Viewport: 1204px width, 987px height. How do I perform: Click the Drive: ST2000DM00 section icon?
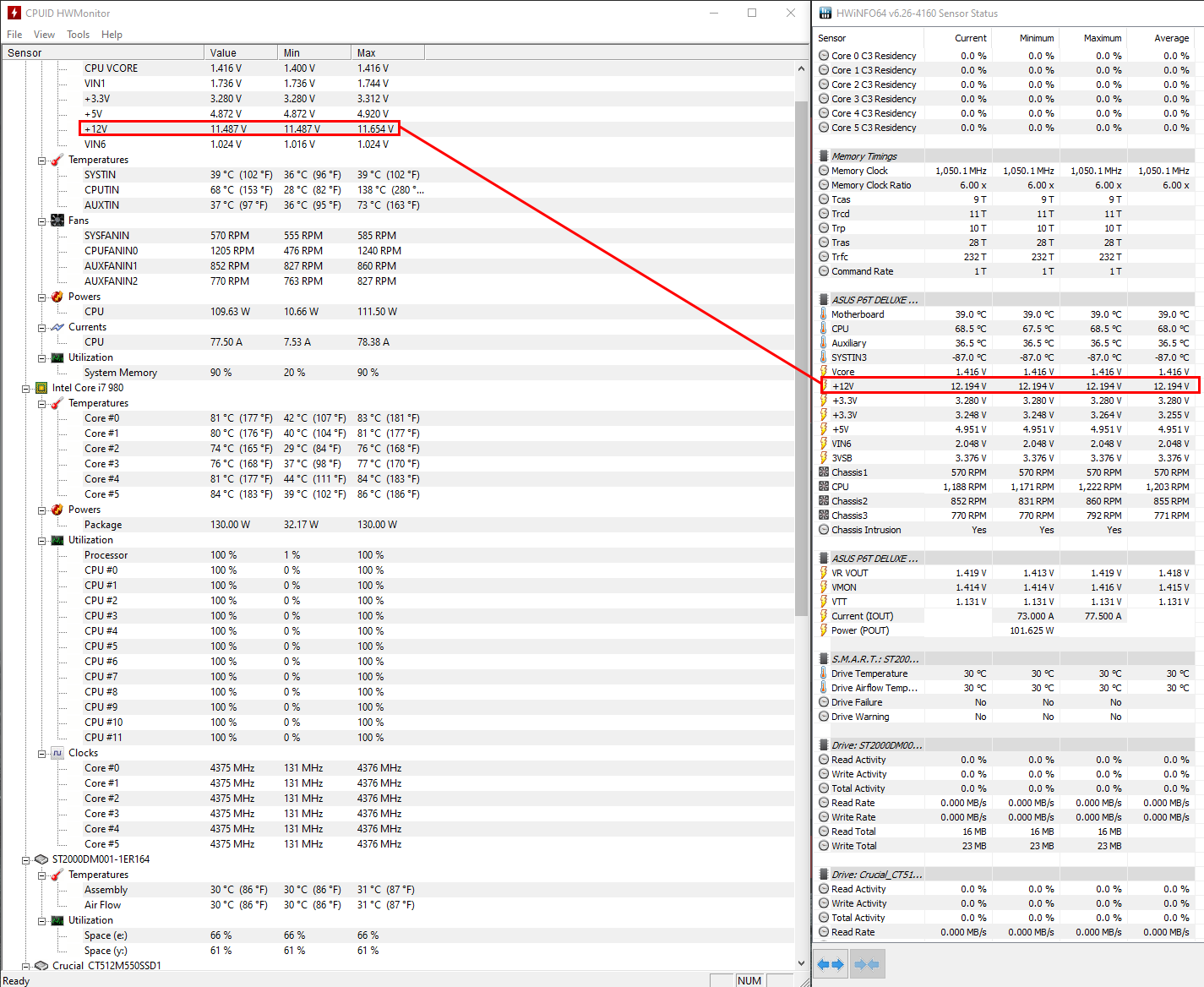pos(824,745)
